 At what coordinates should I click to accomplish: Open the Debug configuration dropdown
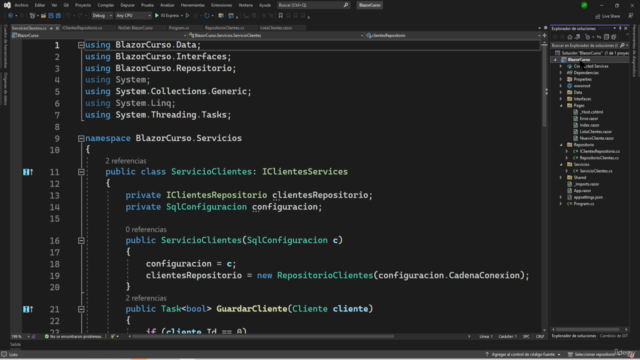[x=102, y=16]
